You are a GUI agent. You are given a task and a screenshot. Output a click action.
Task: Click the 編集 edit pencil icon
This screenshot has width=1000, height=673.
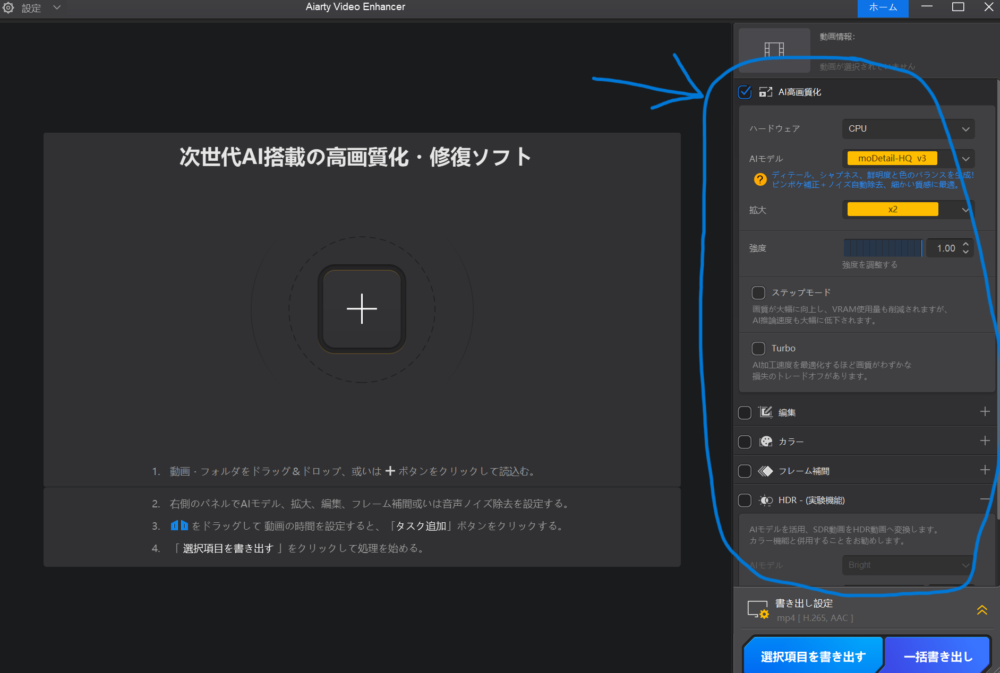pyautogui.click(x=766, y=412)
